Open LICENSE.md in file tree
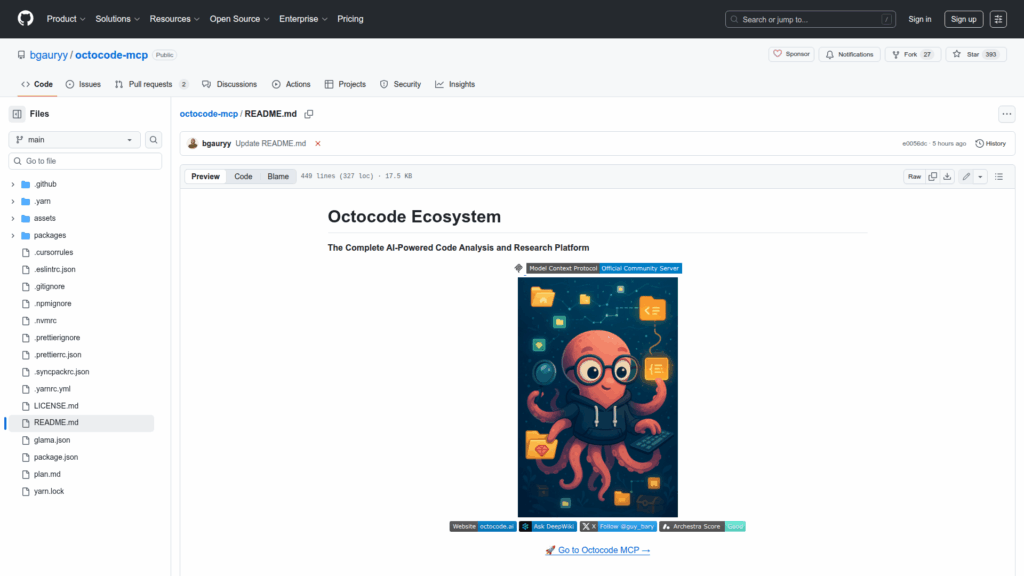Image resolution: width=1024 pixels, height=576 pixels. (56, 406)
